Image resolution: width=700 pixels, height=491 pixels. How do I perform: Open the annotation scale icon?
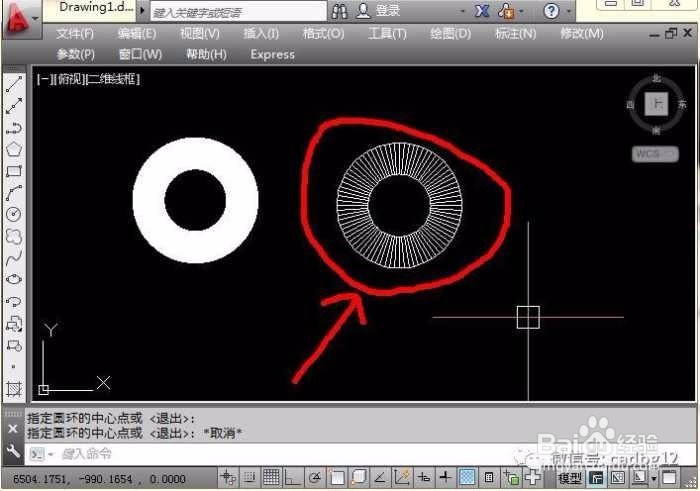tap(639, 478)
